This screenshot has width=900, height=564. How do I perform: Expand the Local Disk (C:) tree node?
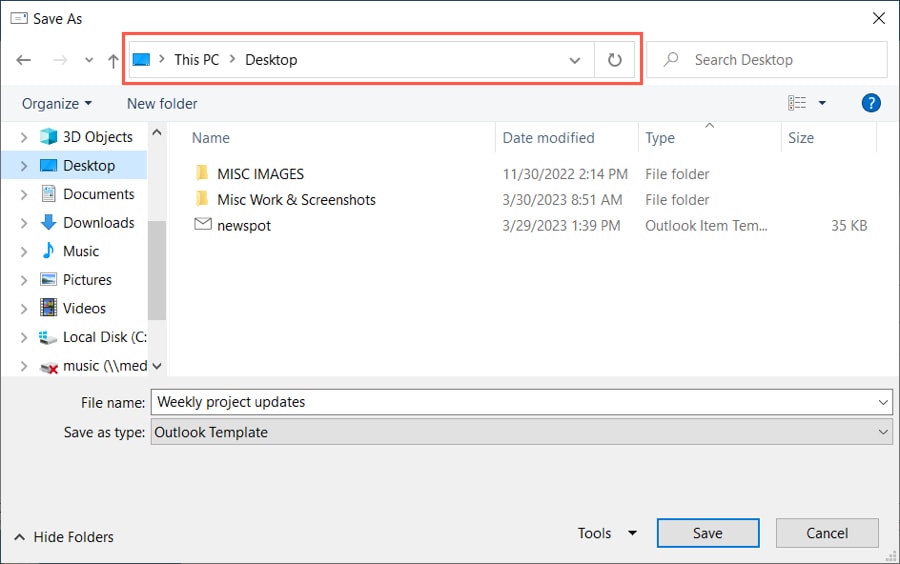pyautogui.click(x=24, y=338)
